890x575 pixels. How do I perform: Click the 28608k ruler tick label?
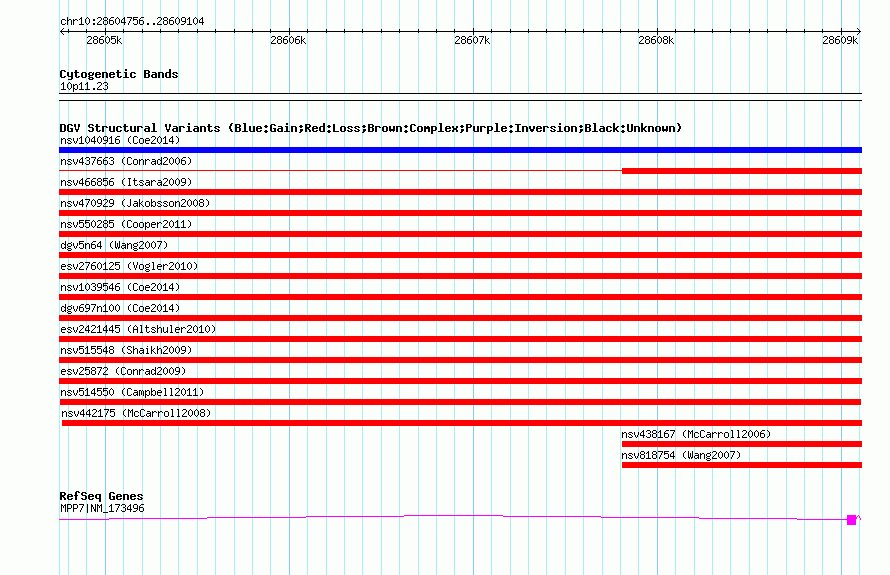(656, 40)
